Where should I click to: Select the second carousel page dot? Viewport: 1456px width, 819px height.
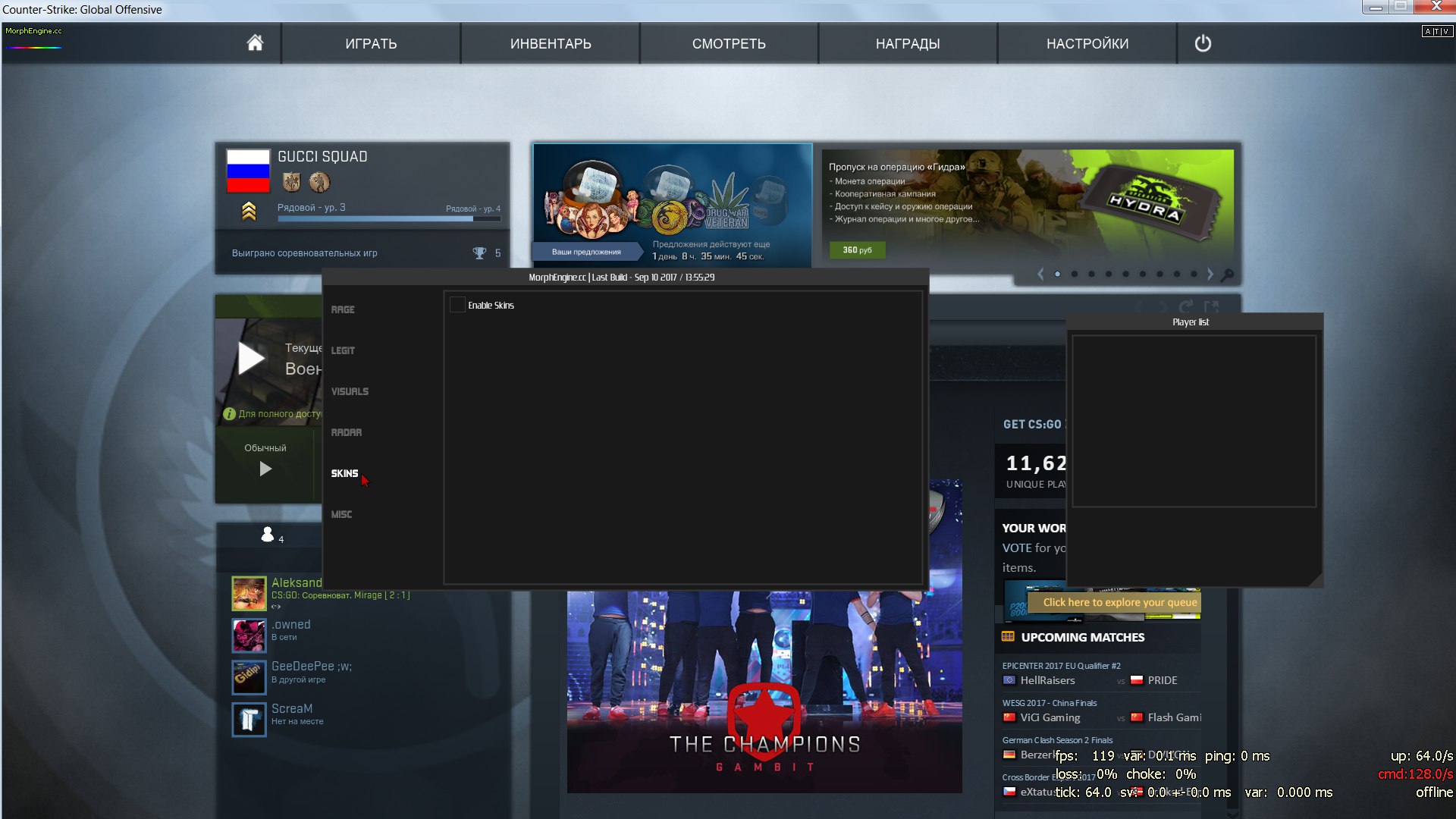click(x=1075, y=274)
